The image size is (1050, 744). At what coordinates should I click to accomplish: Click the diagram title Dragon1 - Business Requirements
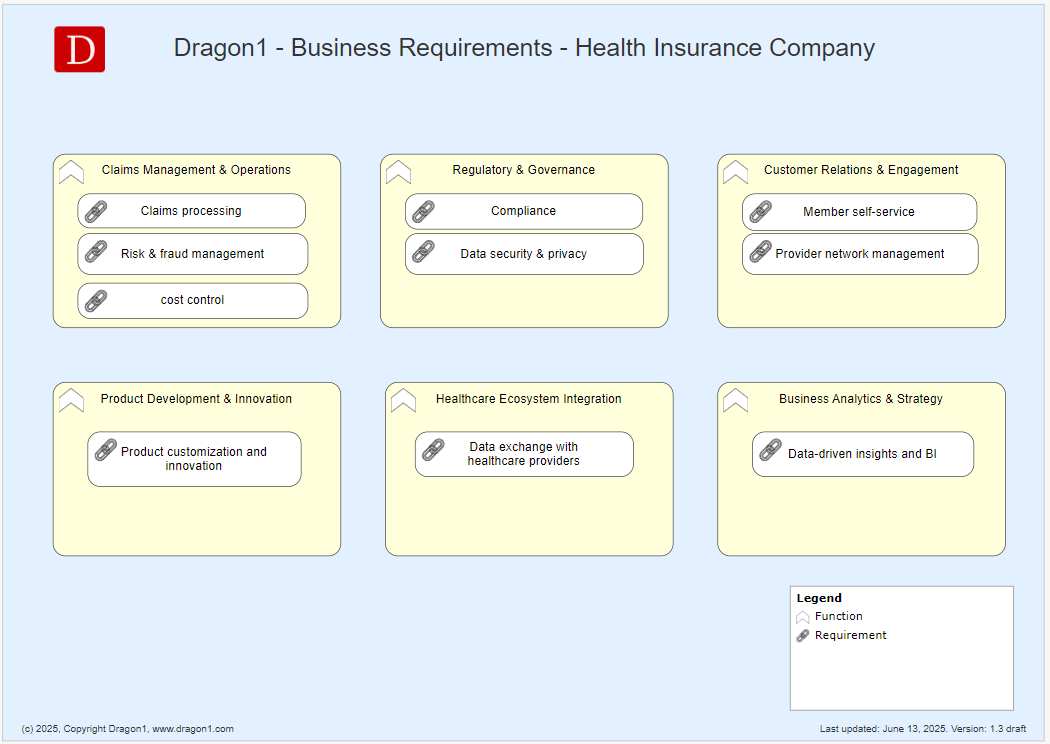tap(524, 48)
